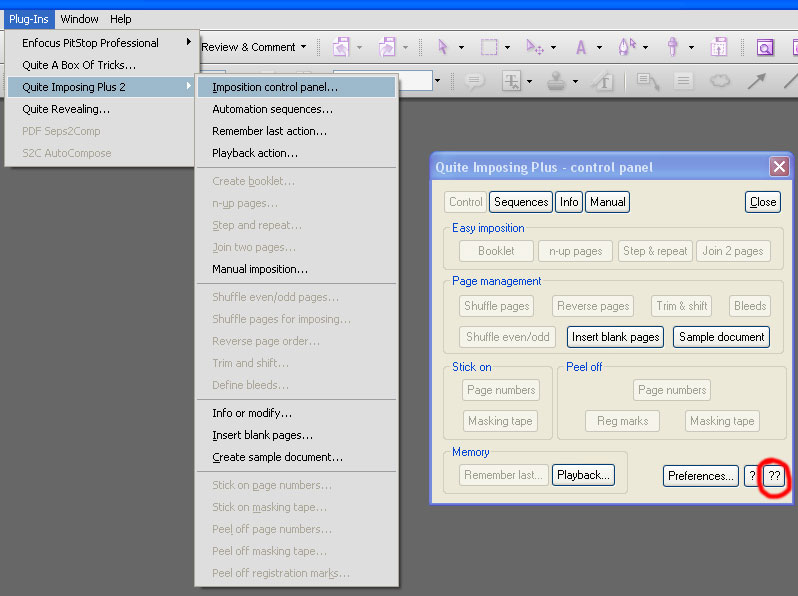Open dropdown beside pen path tool

(645, 47)
